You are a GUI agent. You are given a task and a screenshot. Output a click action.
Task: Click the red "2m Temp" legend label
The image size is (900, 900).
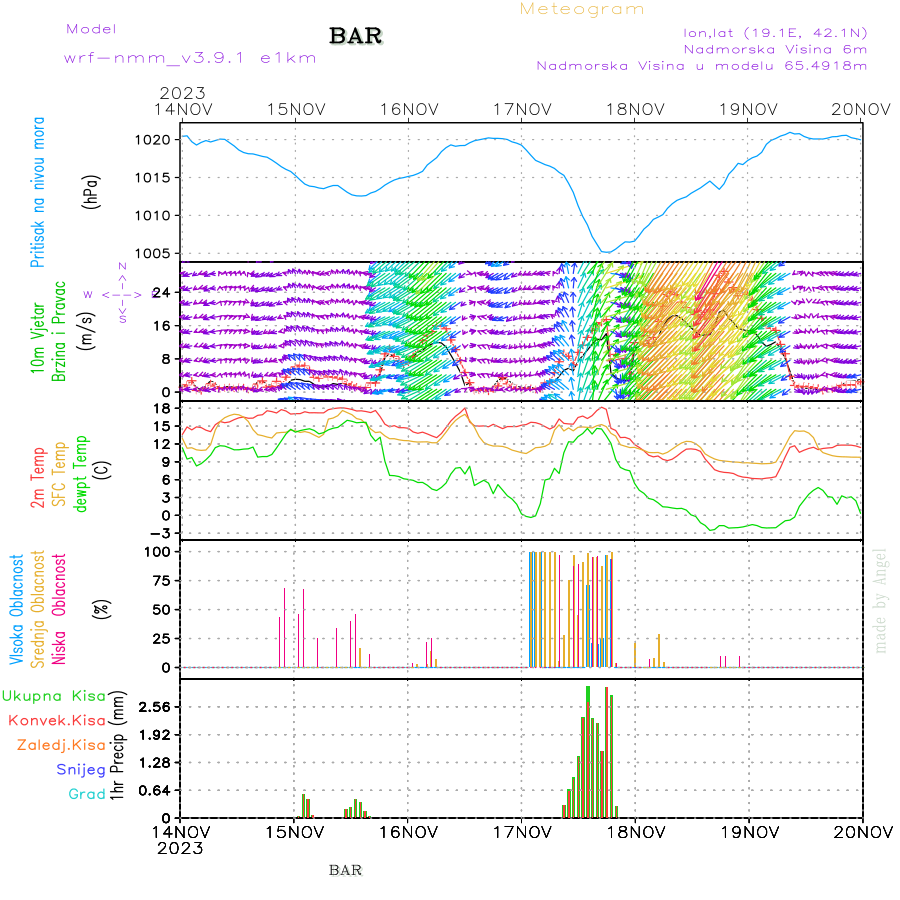coord(37,478)
